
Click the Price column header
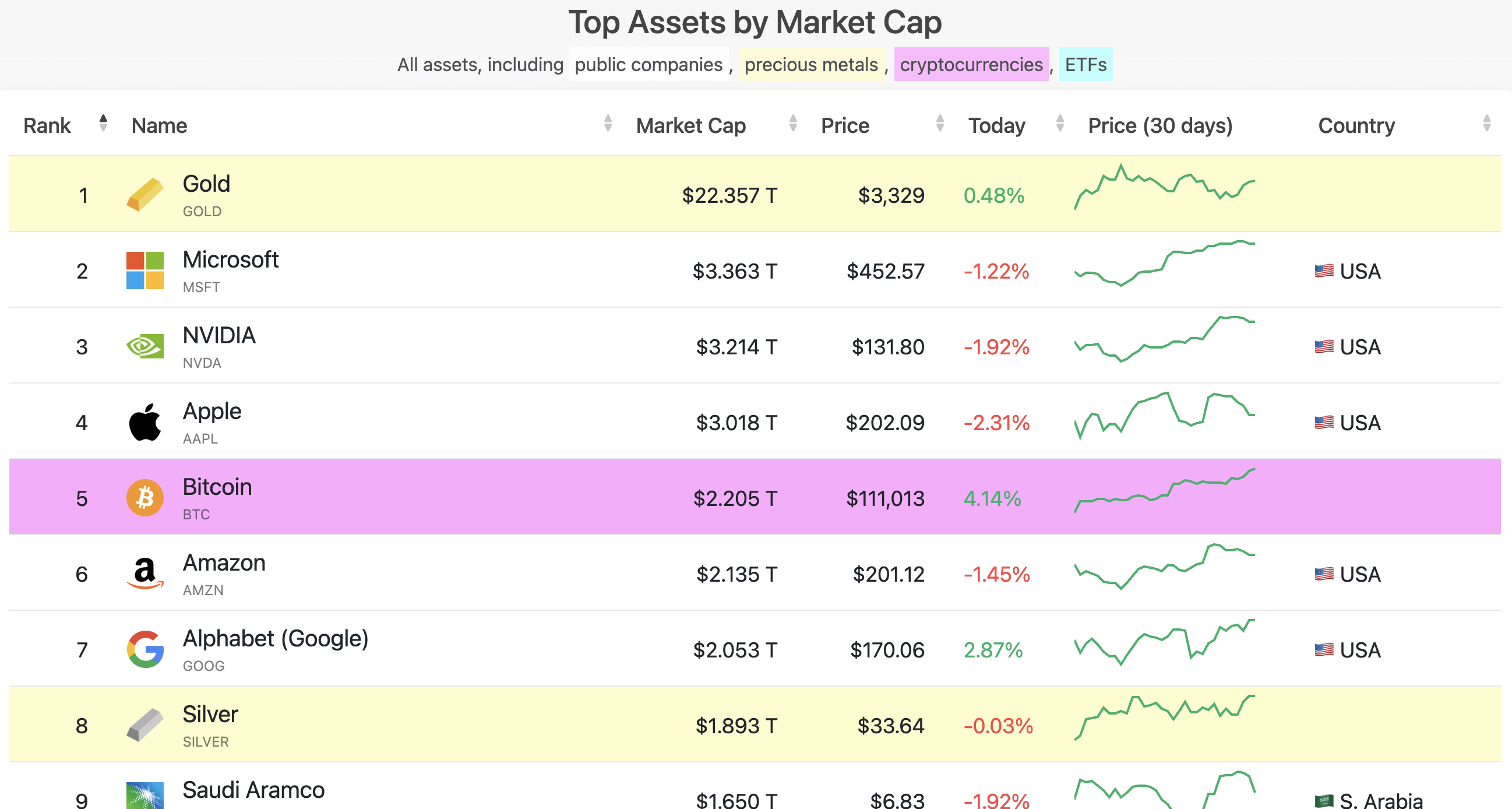[845, 126]
